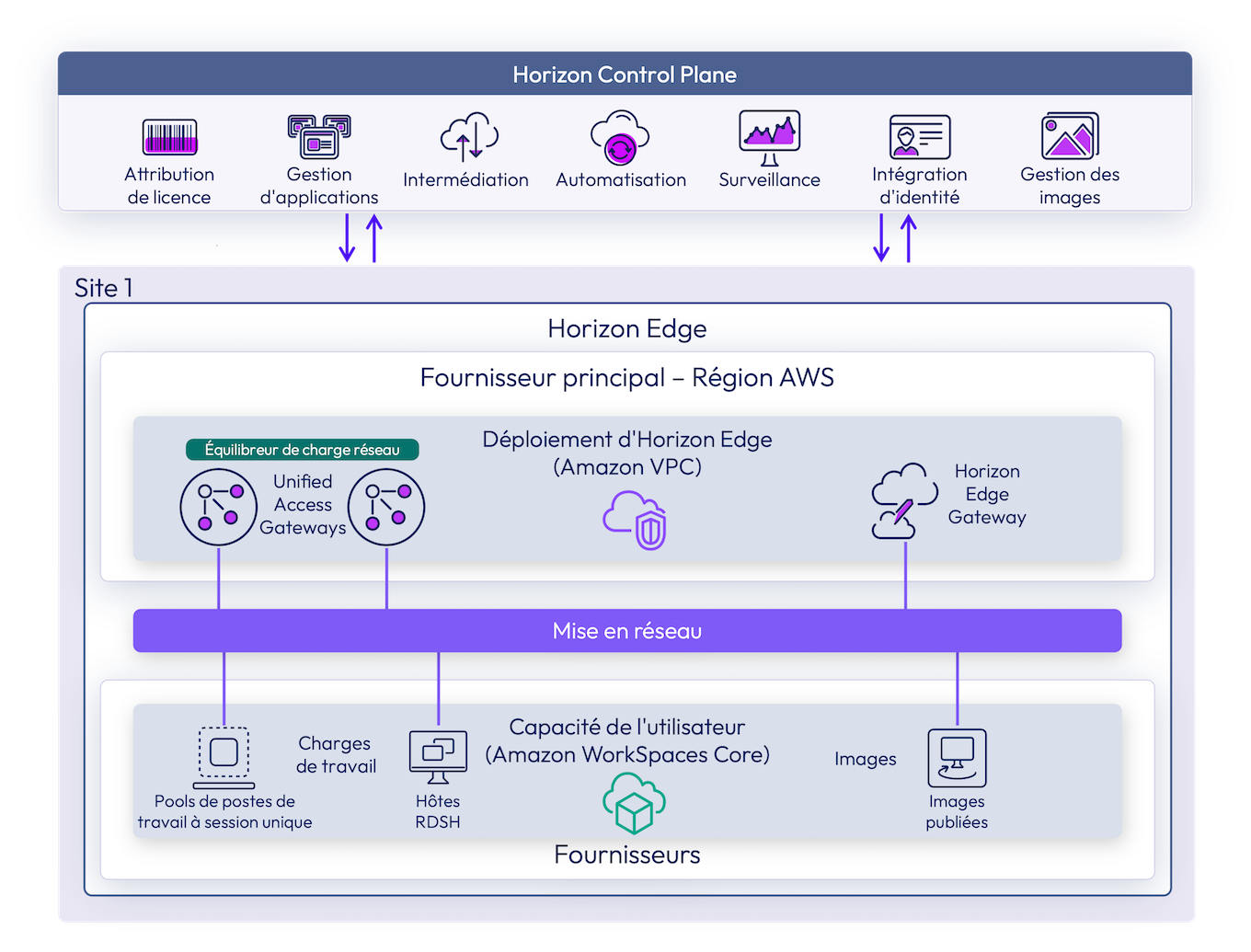1251x952 pixels.
Task: Click the Attribution de licence label
Action: click(x=169, y=186)
